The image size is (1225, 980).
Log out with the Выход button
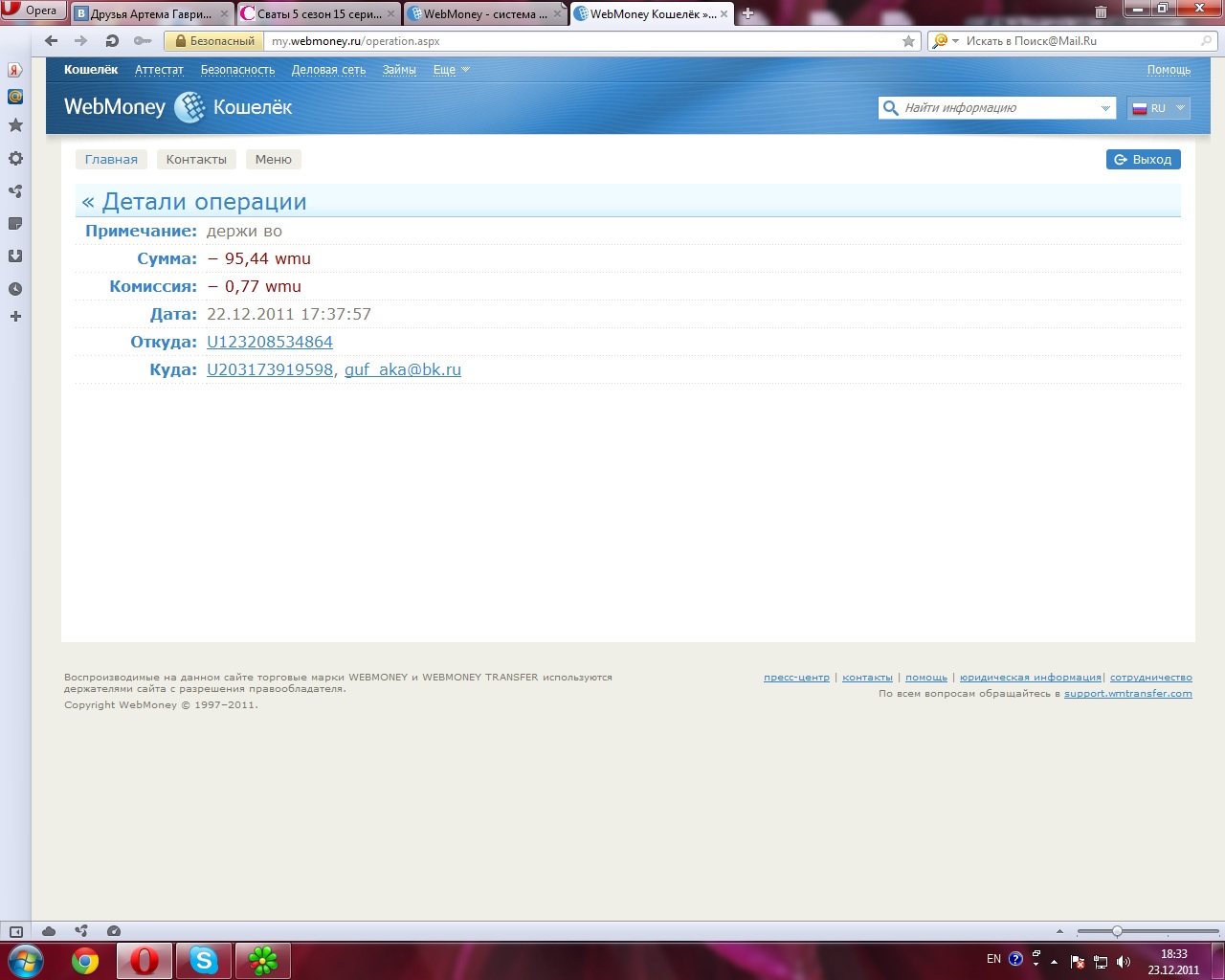(1143, 160)
